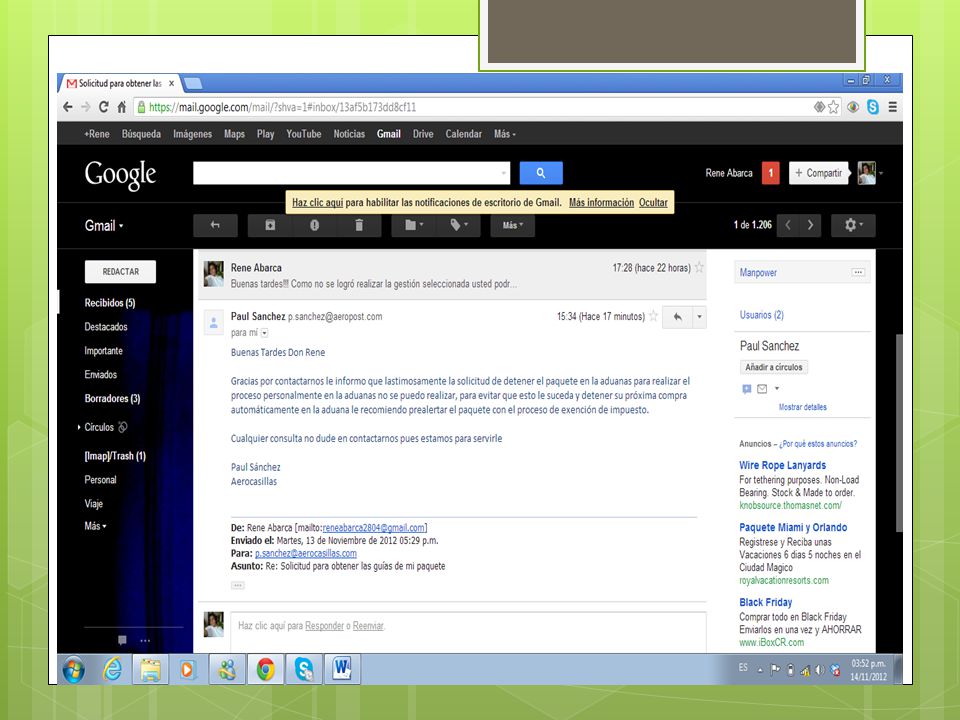Open the Wire Rope Lanyards ad link
This screenshot has width=960, height=720.
pyautogui.click(x=782, y=465)
